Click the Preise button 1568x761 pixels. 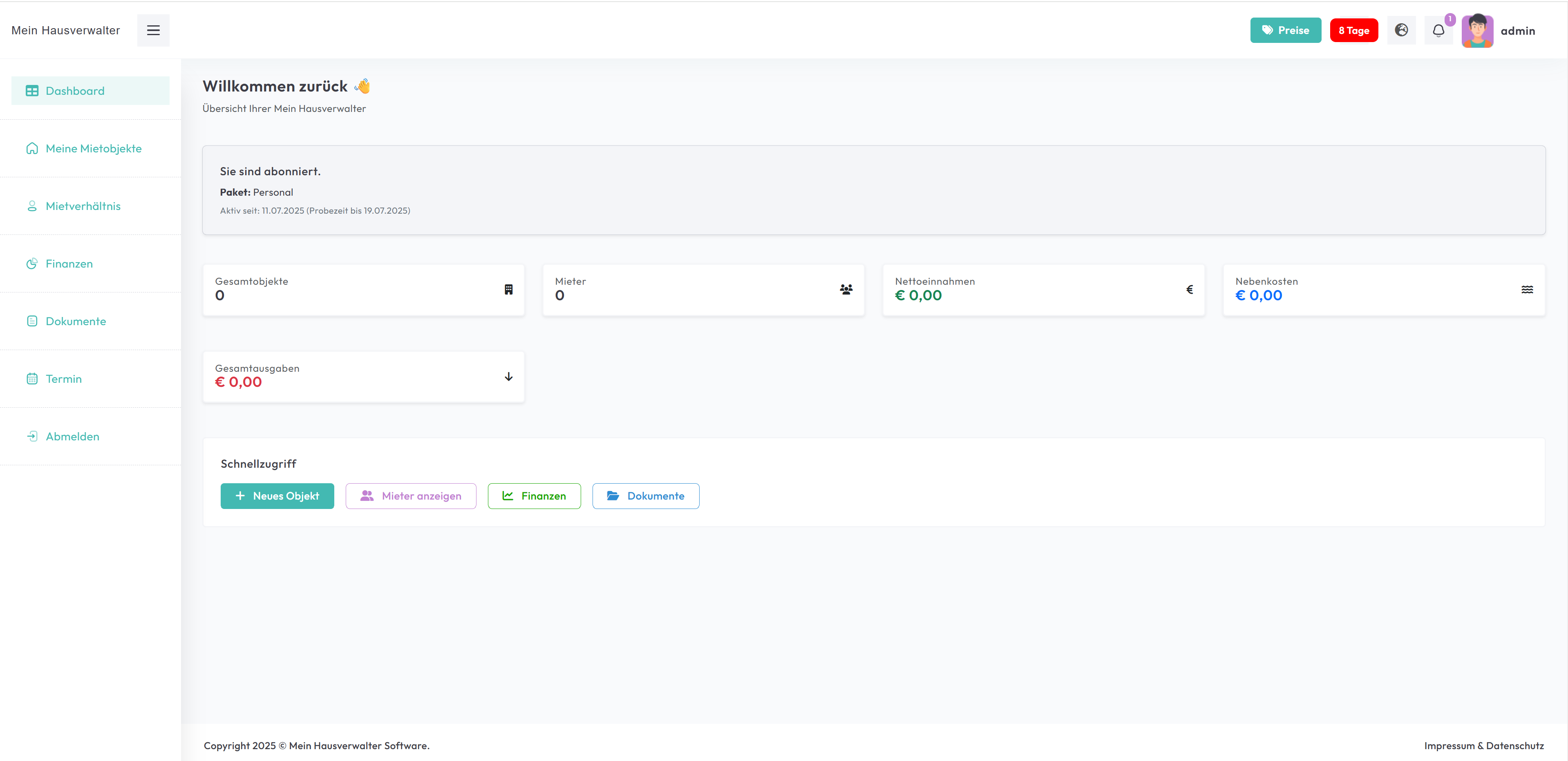coord(1285,30)
